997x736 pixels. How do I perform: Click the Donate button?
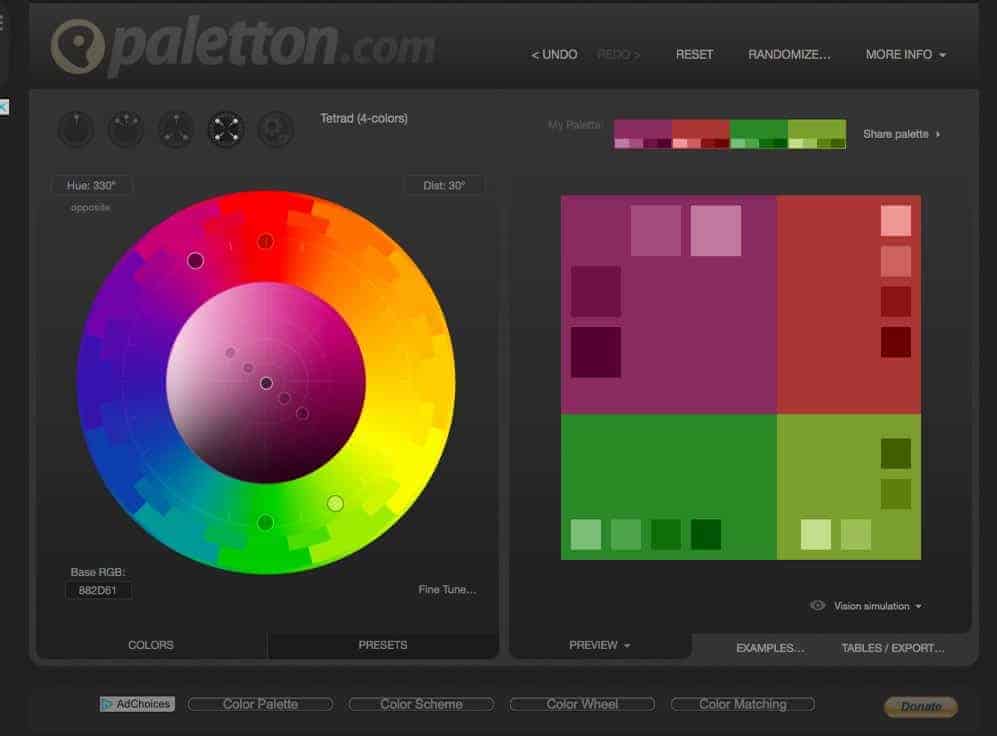[x=921, y=706]
